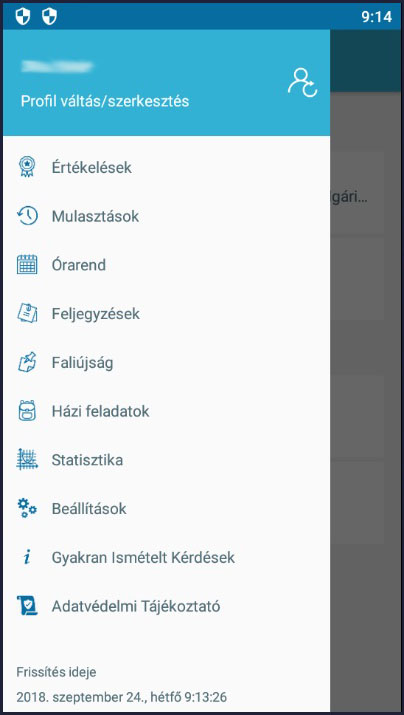Click the Mulasztások clock history icon

tap(27, 216)
